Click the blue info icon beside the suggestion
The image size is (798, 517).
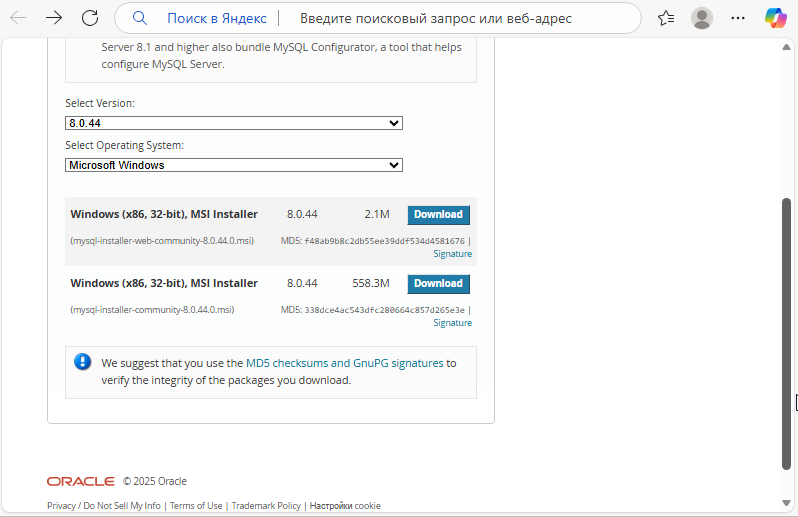pos(82,362)
